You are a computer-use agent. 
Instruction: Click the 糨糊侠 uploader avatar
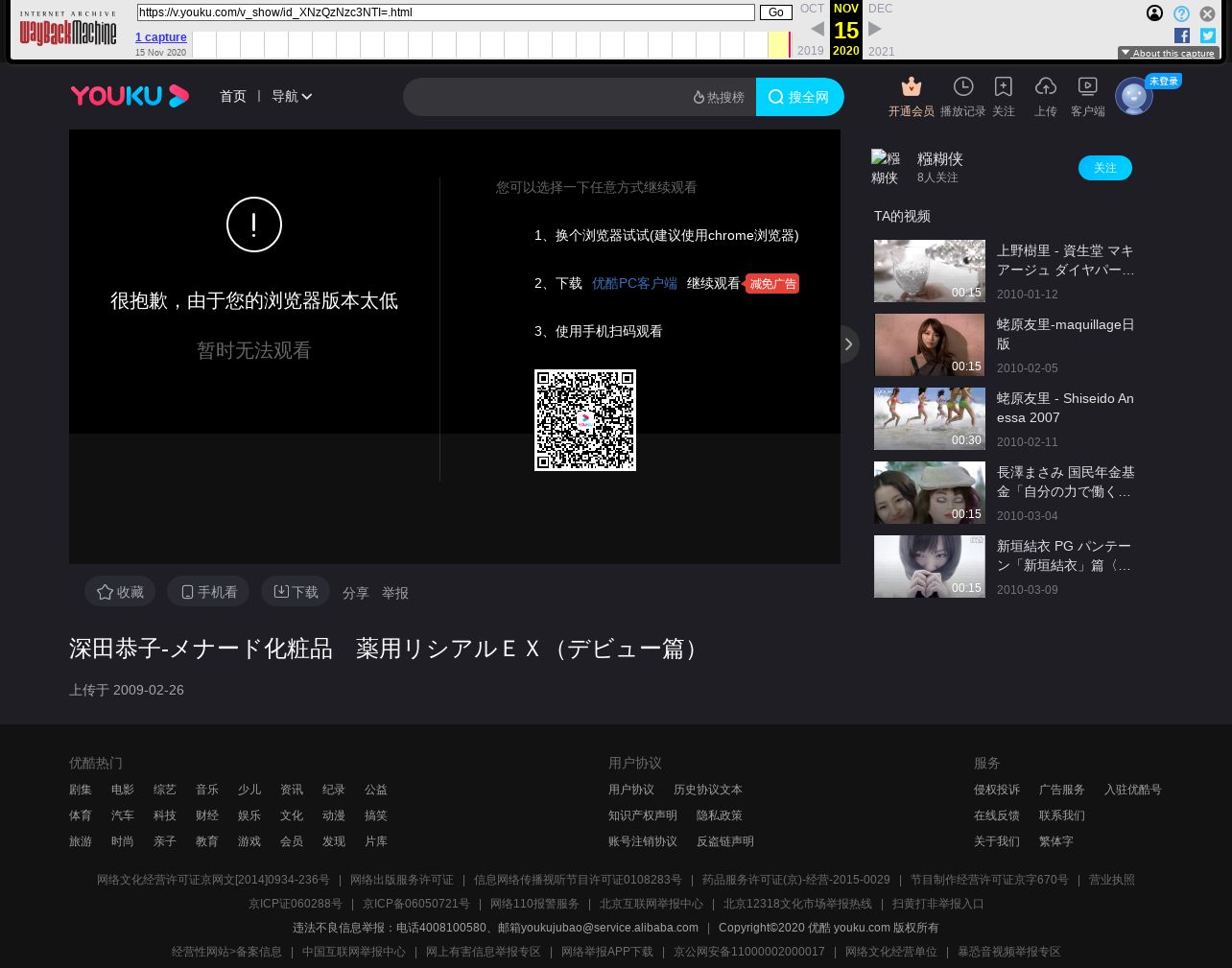(886, 167)
